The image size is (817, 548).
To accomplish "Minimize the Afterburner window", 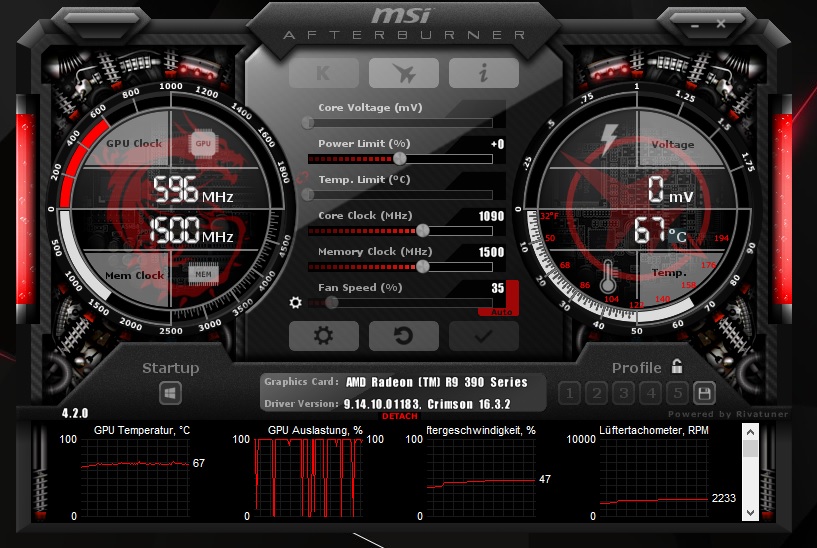I will click(695, 24).
